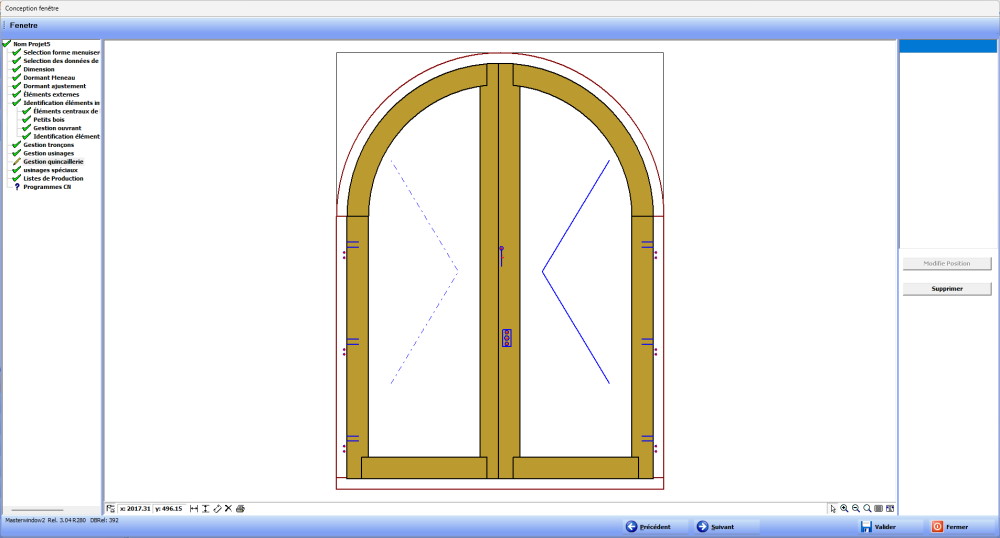Open the Petits bois sub-step
The height and width of the screenshot is (538, 1000).
(x=49, y=119)
